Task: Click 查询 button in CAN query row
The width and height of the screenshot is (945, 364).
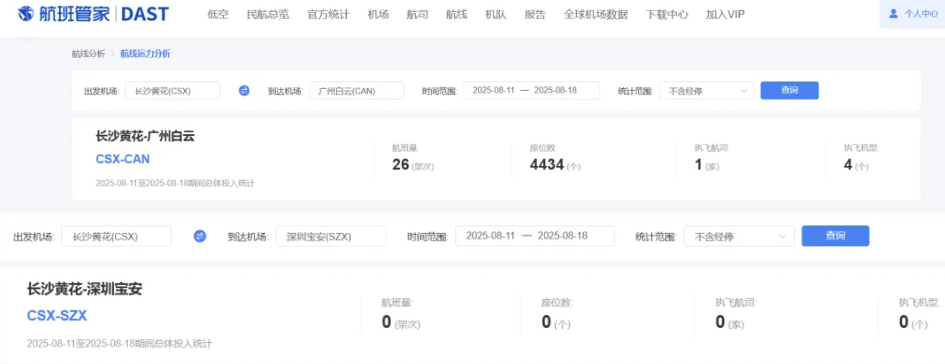Action: (790, 90)
